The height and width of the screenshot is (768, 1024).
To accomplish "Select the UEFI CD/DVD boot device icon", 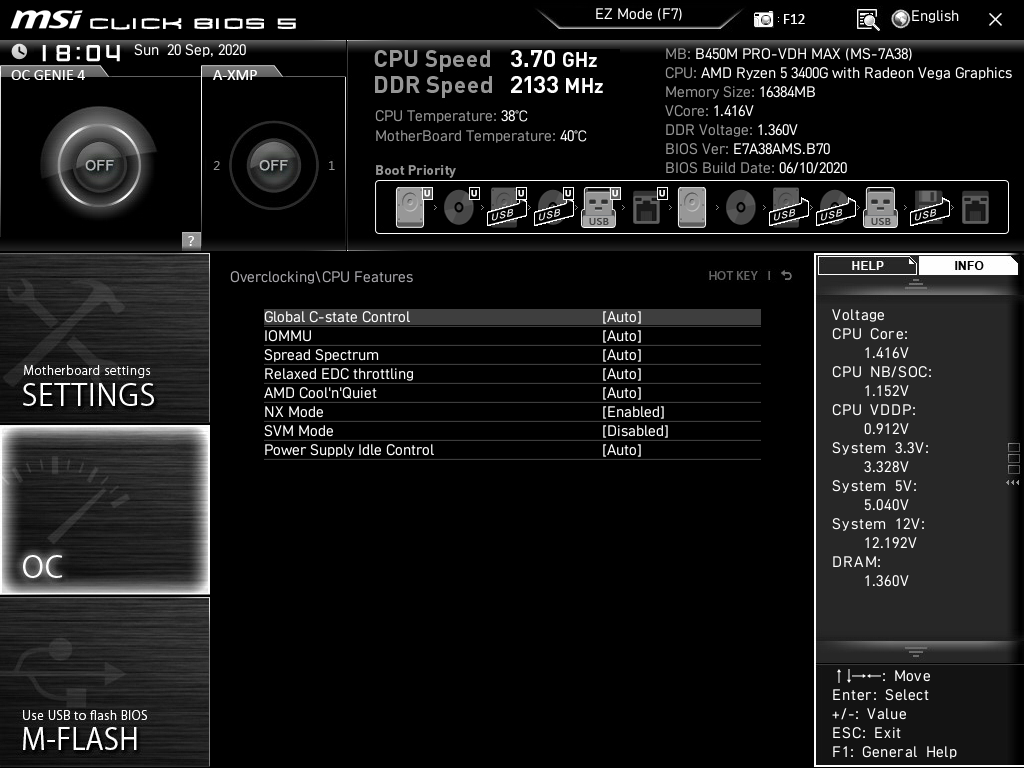I will [461, 207].
